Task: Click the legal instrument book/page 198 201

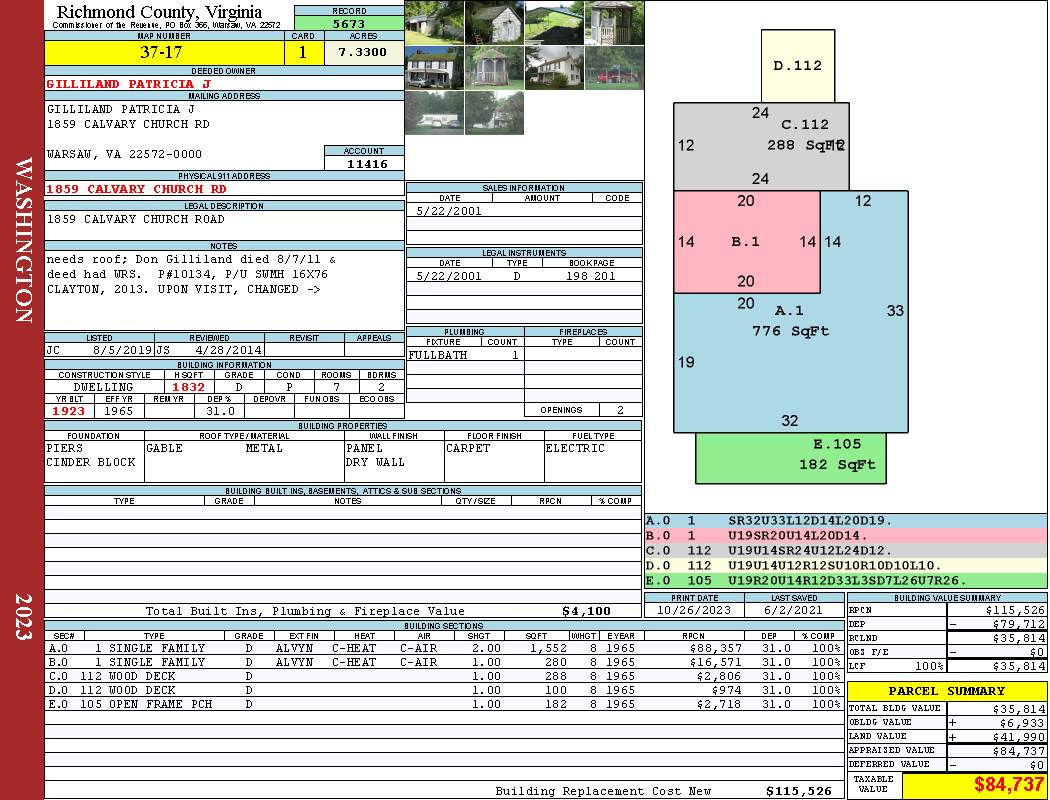Action: [x=591, y=276]
